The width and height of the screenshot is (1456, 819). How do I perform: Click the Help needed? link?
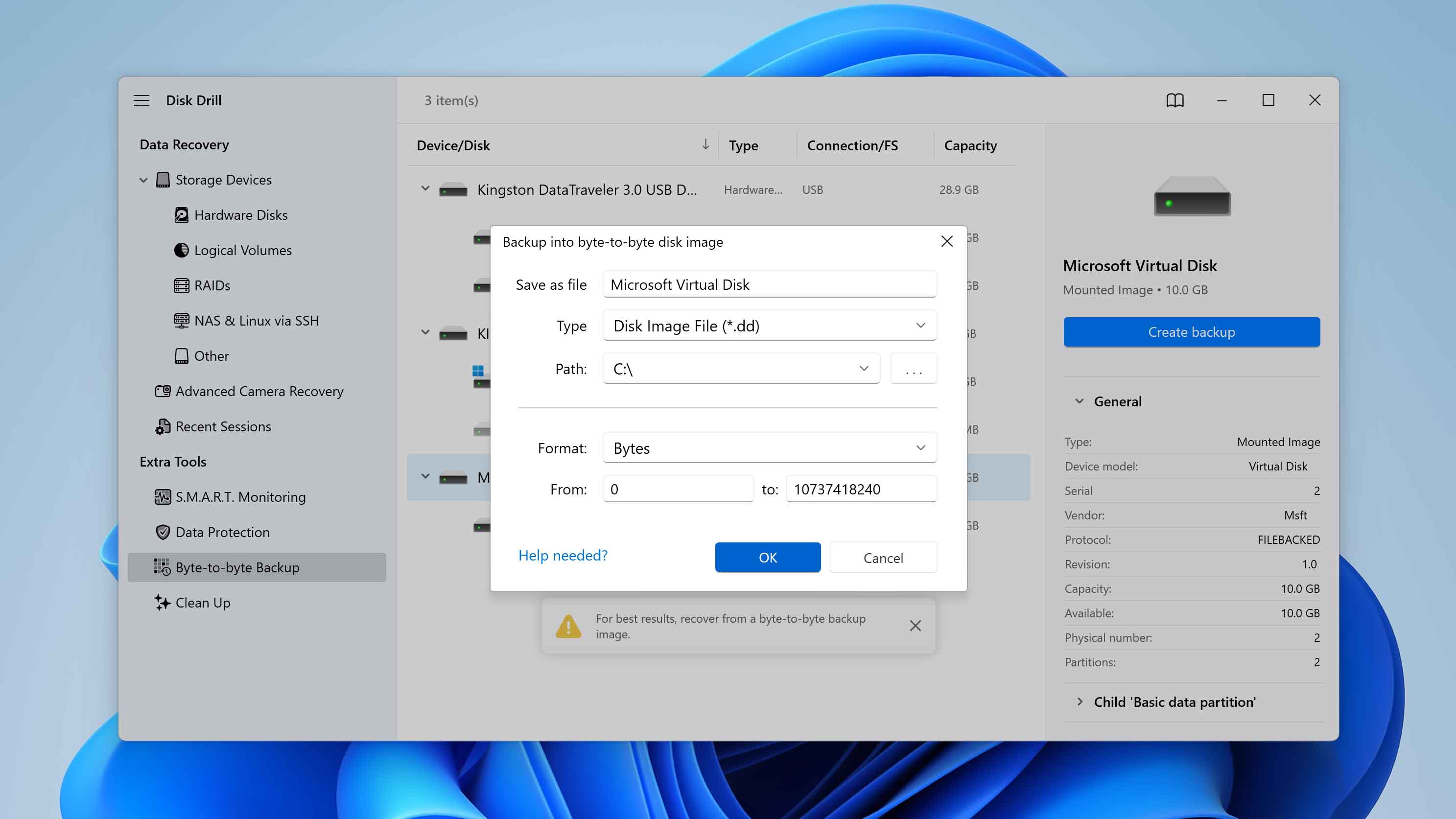(x=563, y=556)
